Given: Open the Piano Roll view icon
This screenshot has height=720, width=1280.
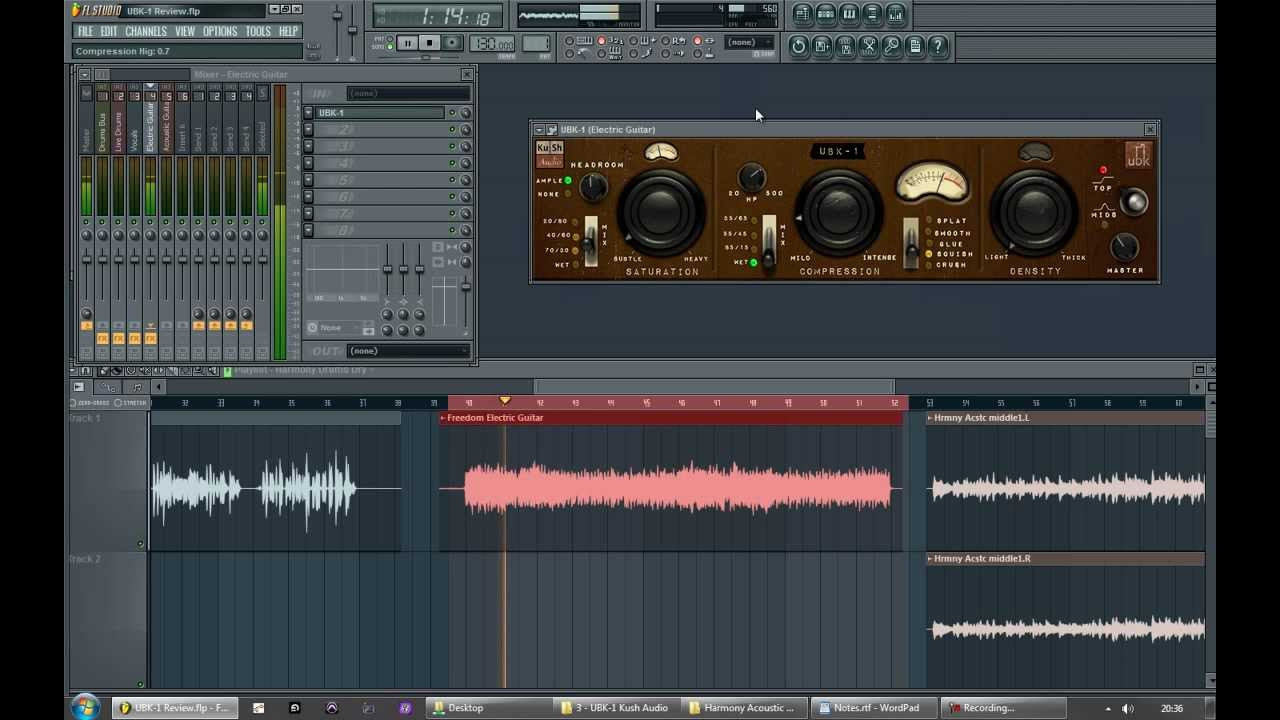Looking at the screenshot, I should 848,14.
